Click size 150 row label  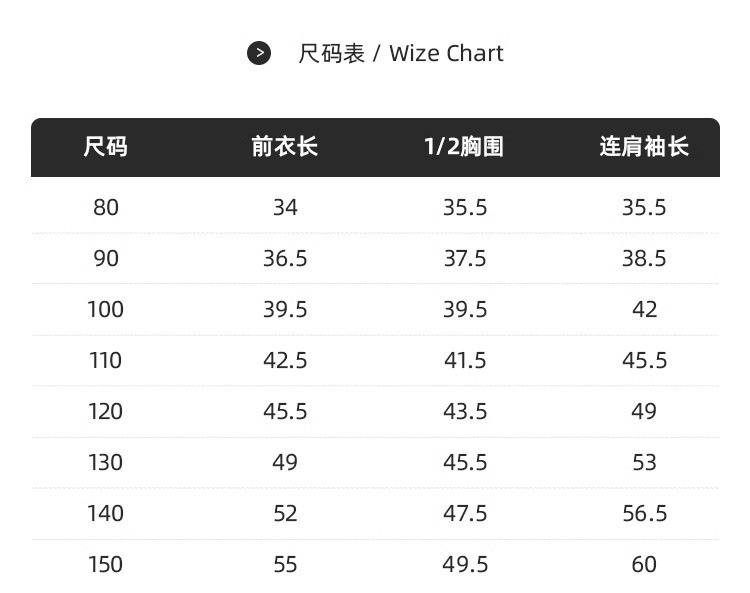click(x=105, y=564)
